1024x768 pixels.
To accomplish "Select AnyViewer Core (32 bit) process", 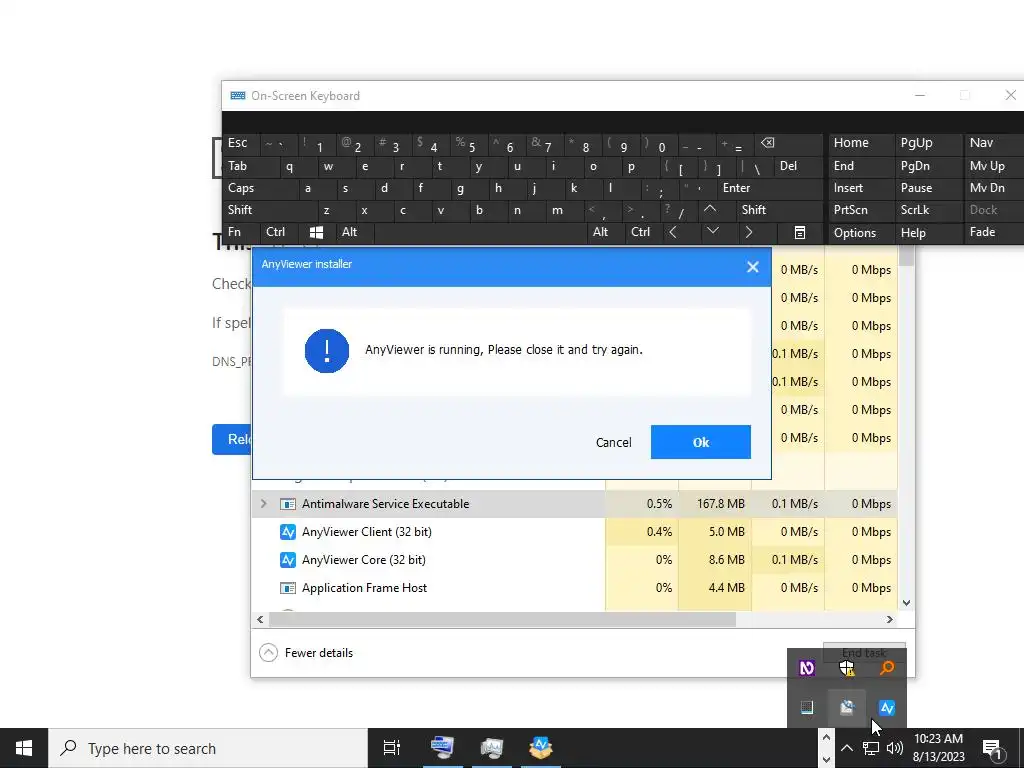I will pyautogui.click(x=428, y=560).
